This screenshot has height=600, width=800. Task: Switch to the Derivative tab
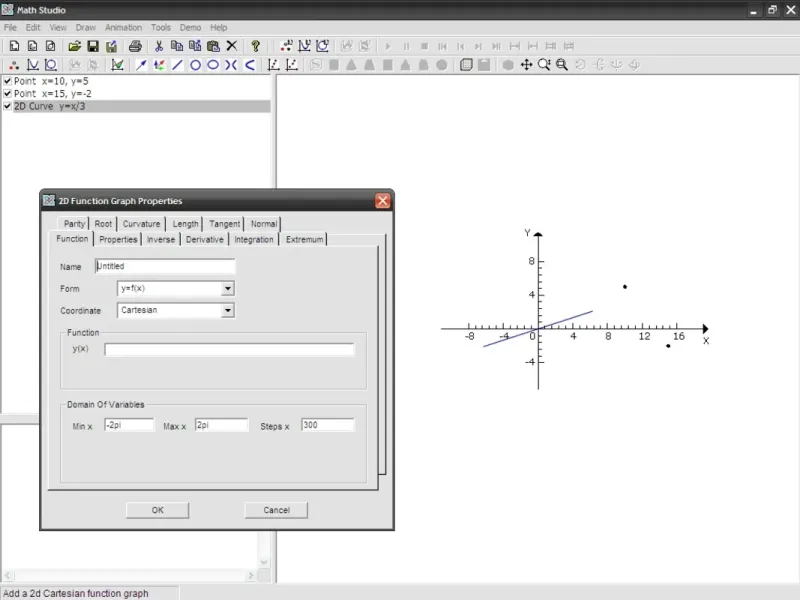tap(205, 240)
